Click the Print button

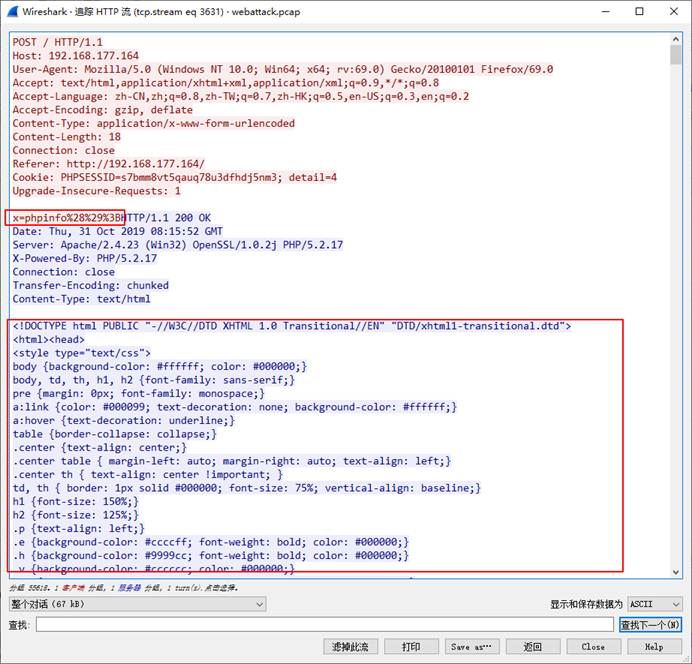point(411,647)
